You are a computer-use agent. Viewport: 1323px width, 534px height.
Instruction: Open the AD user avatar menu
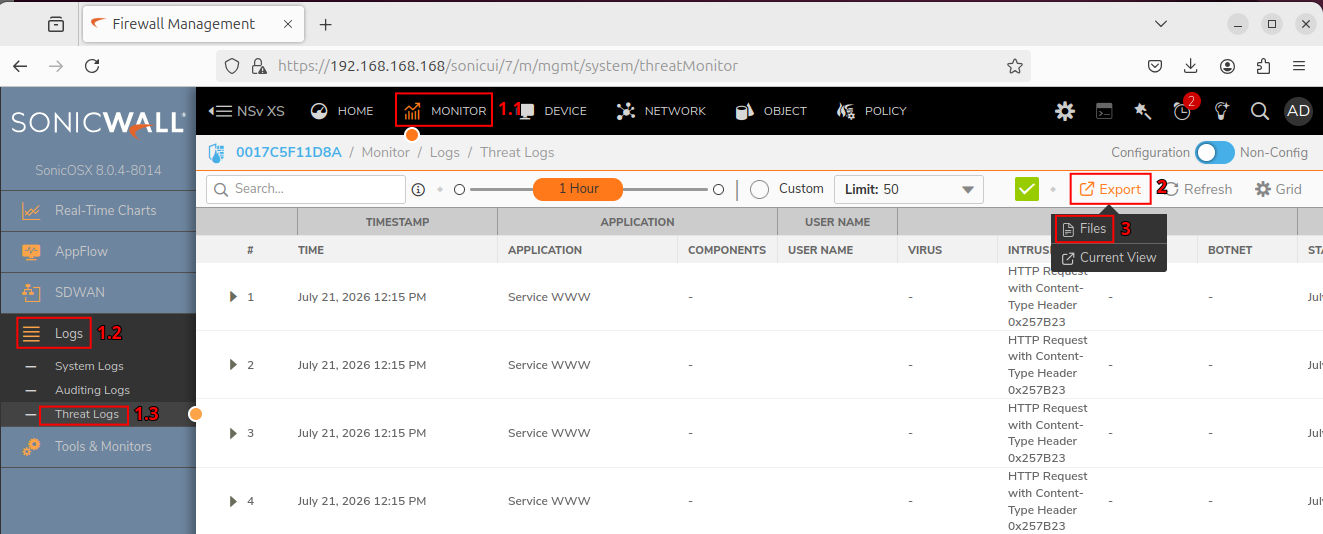point(1298,111)
